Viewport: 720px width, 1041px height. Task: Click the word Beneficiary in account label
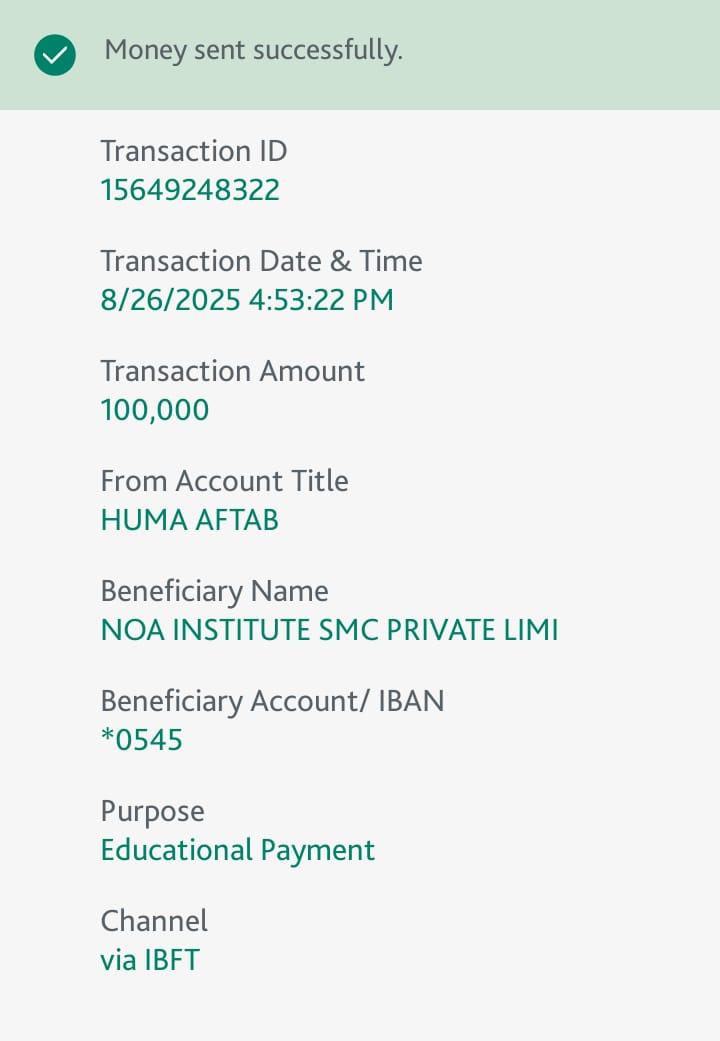point(171,701)
